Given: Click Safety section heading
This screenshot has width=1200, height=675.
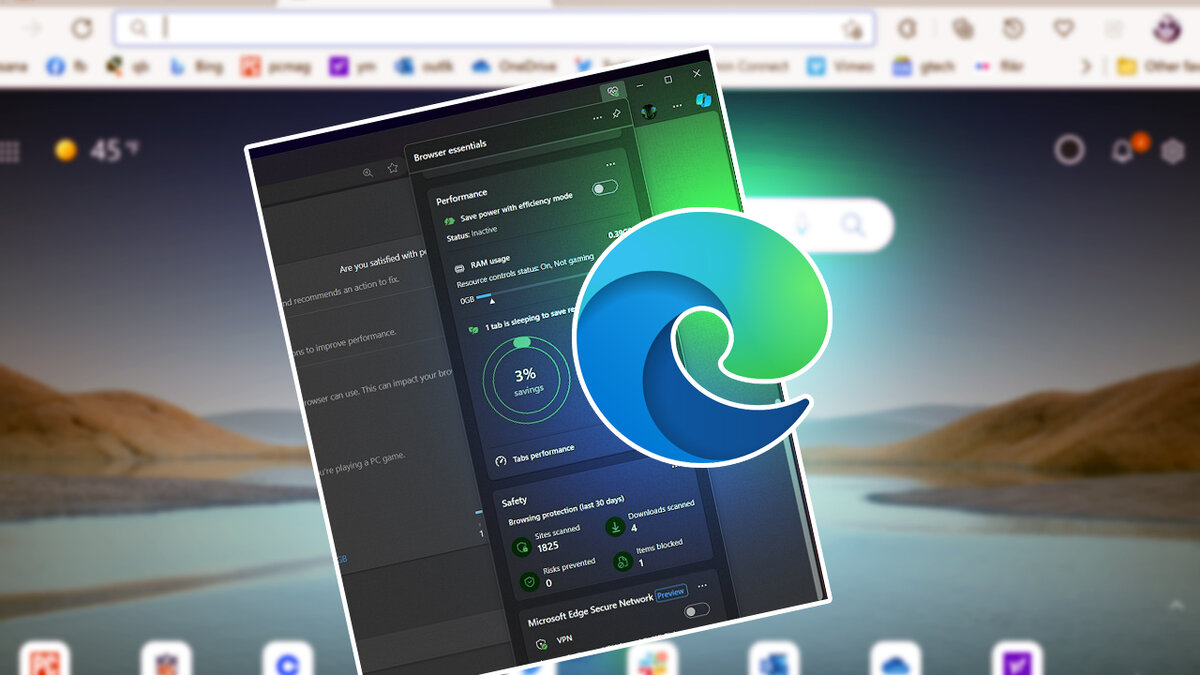Looking at the screenshot, I should point(514,500).
